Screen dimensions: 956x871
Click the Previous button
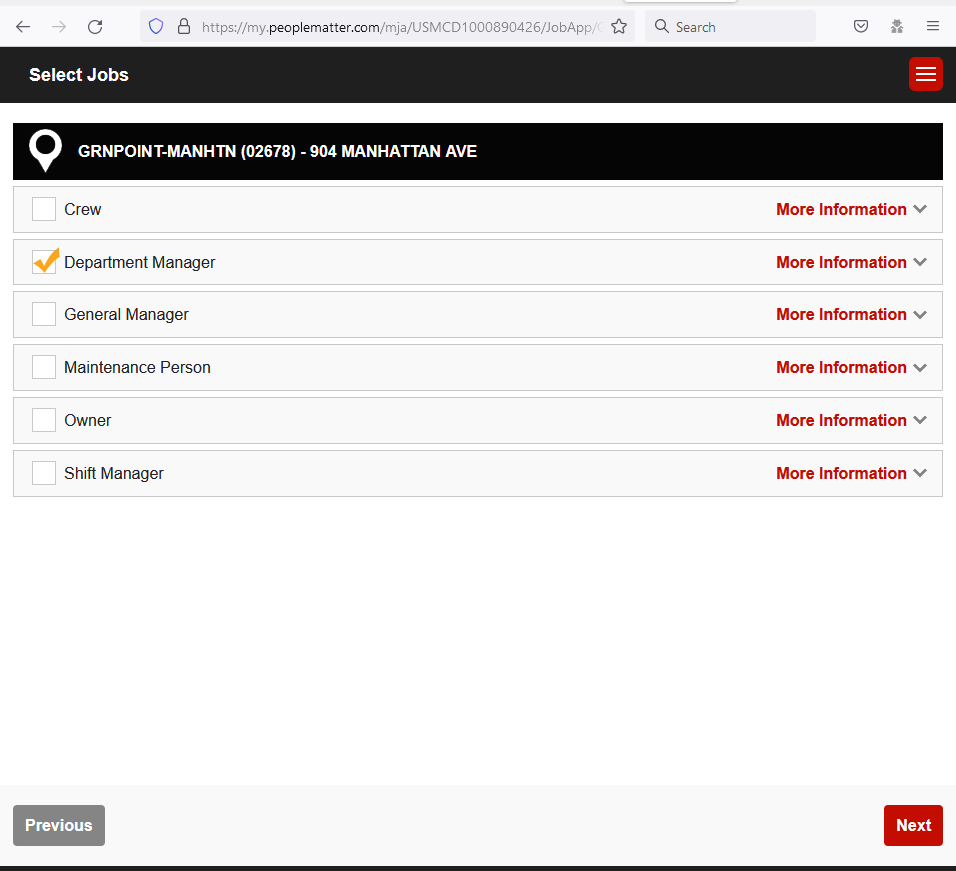point(58,825)
